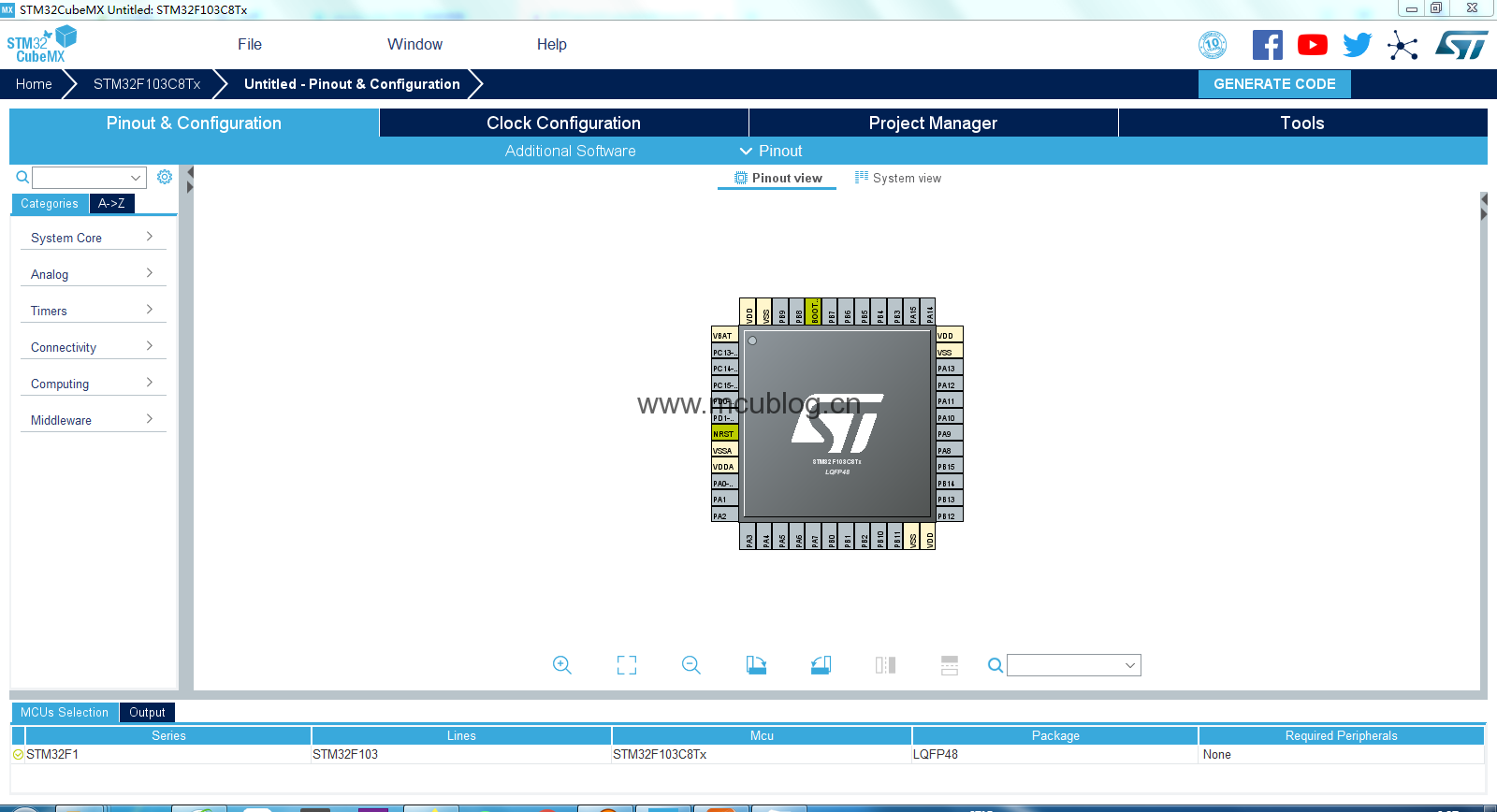Switch to the Project Manager tab

933,123
